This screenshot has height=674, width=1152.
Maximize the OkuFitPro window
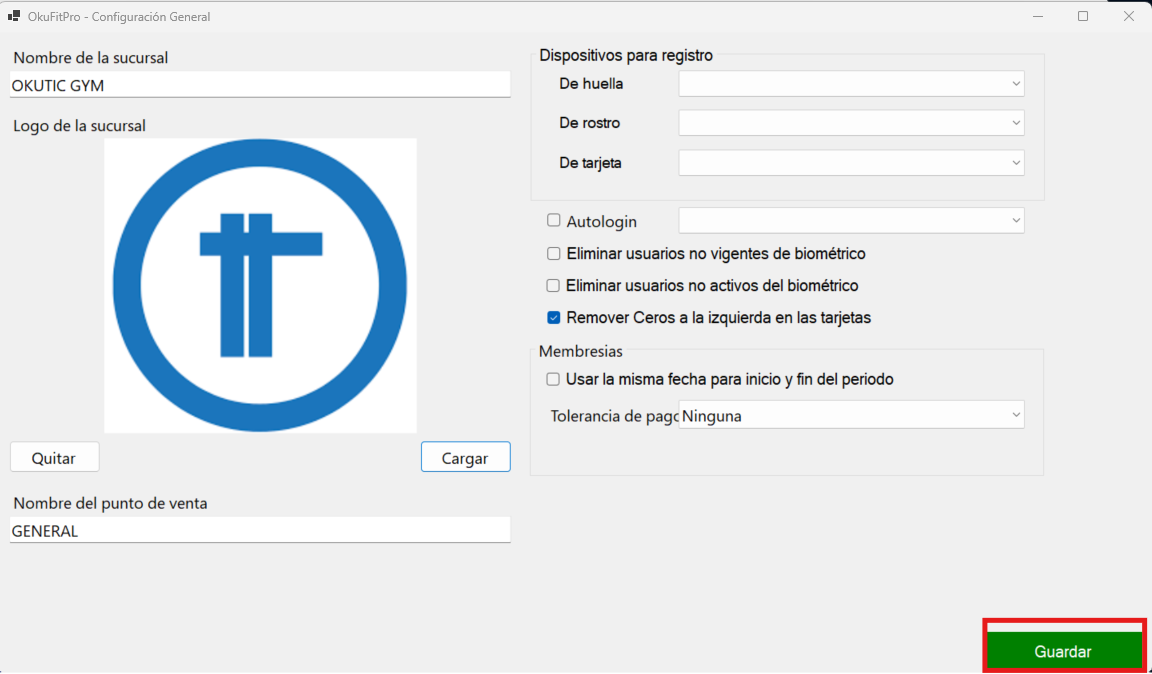1083,16
